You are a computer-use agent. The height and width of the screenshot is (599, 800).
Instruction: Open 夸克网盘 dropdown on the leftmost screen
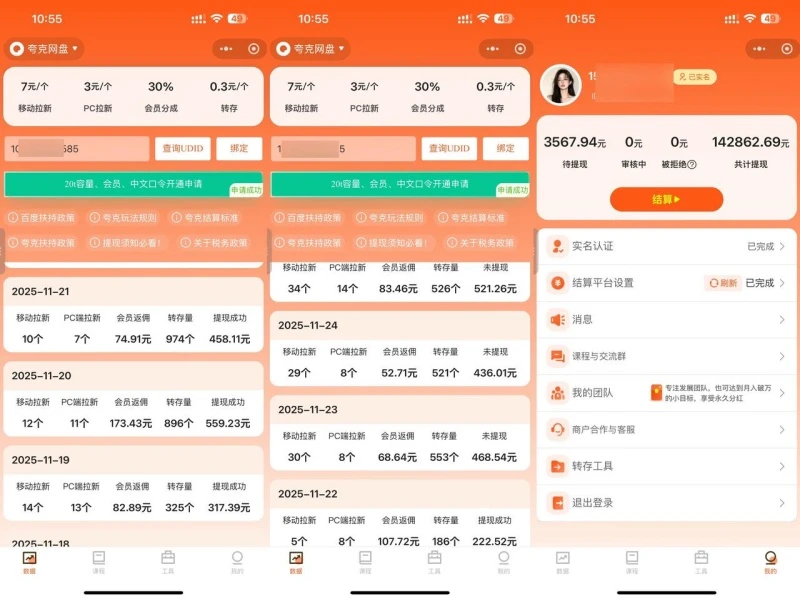pyautogui.click(x=44, y=48)
